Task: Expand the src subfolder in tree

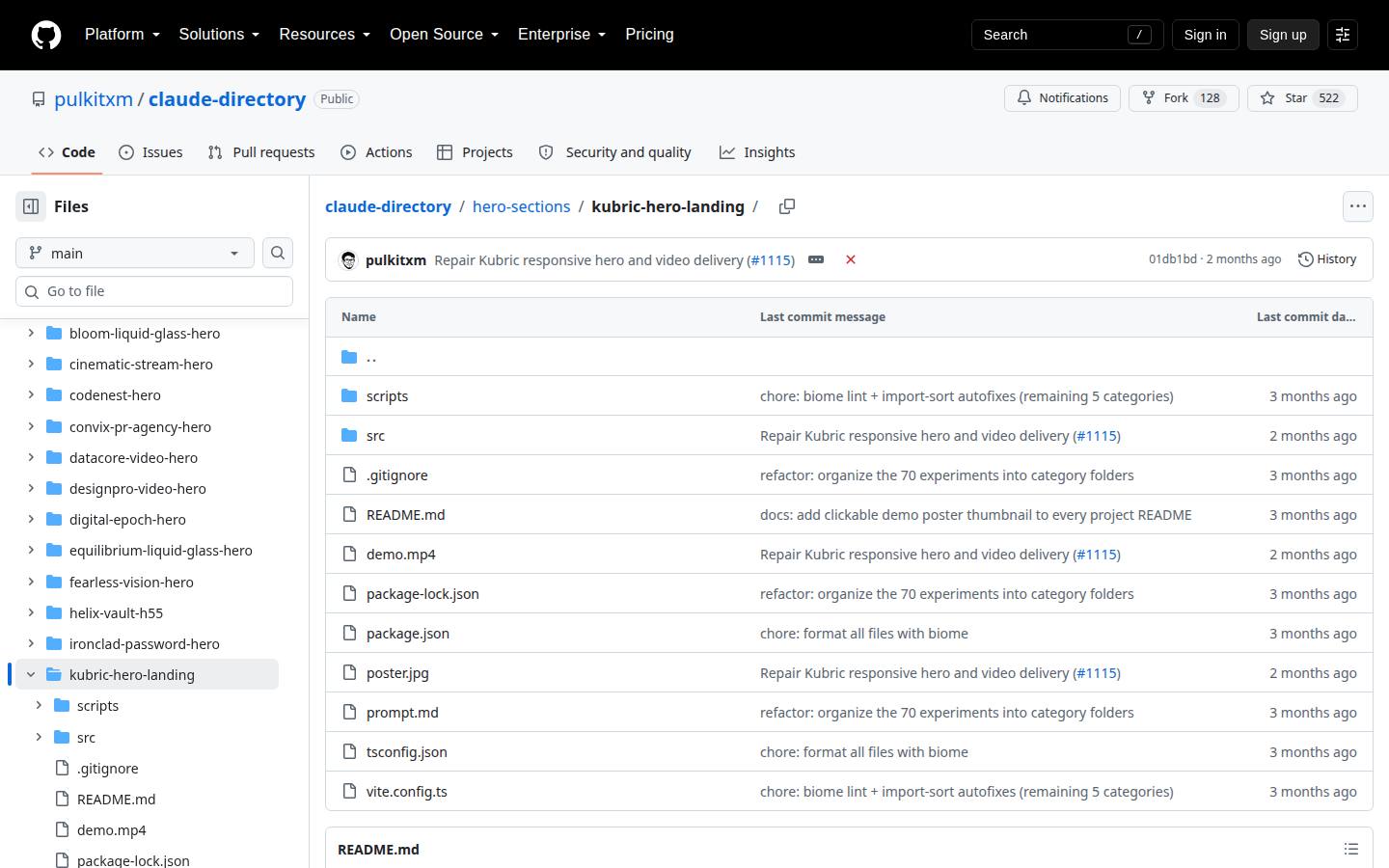Action: click(39, 737)
